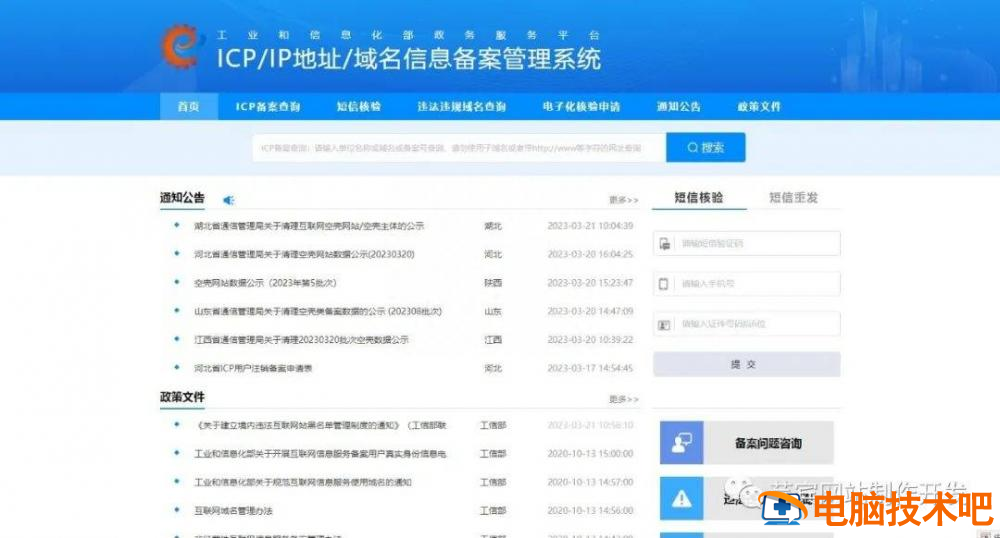The image size is (1000, 538).
Task: Open 江西省通信管理局关于清理20230320批次空壳数据公示 notice
Action: tap(301, 340)
